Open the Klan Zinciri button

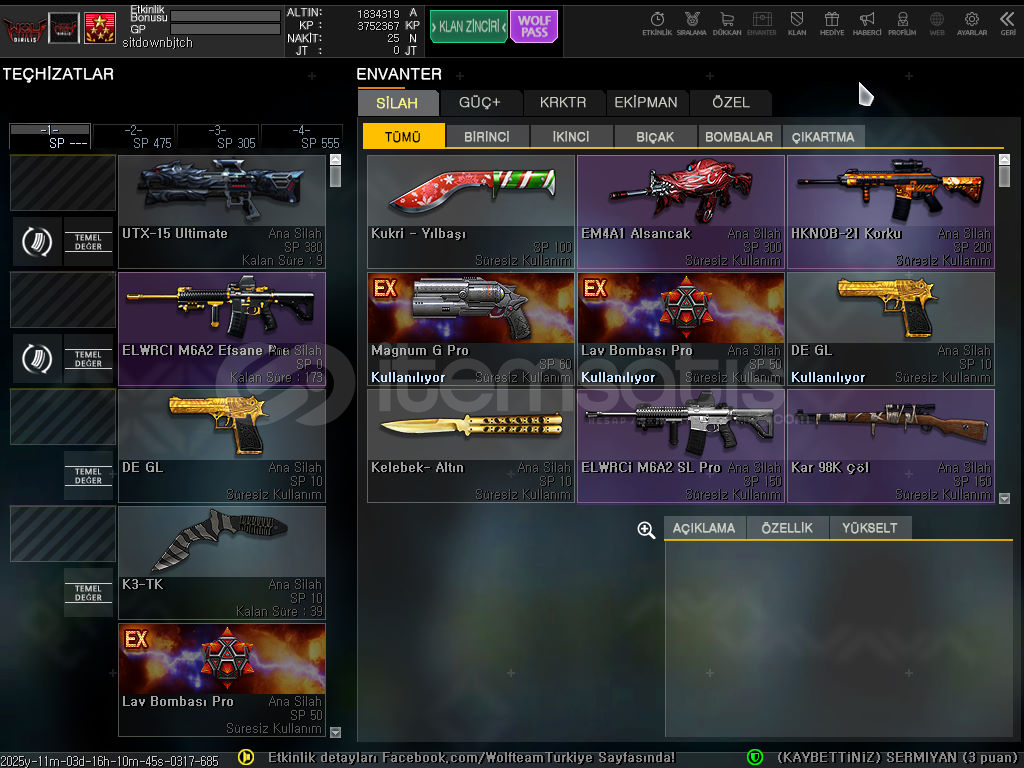(x=469, y=27)
